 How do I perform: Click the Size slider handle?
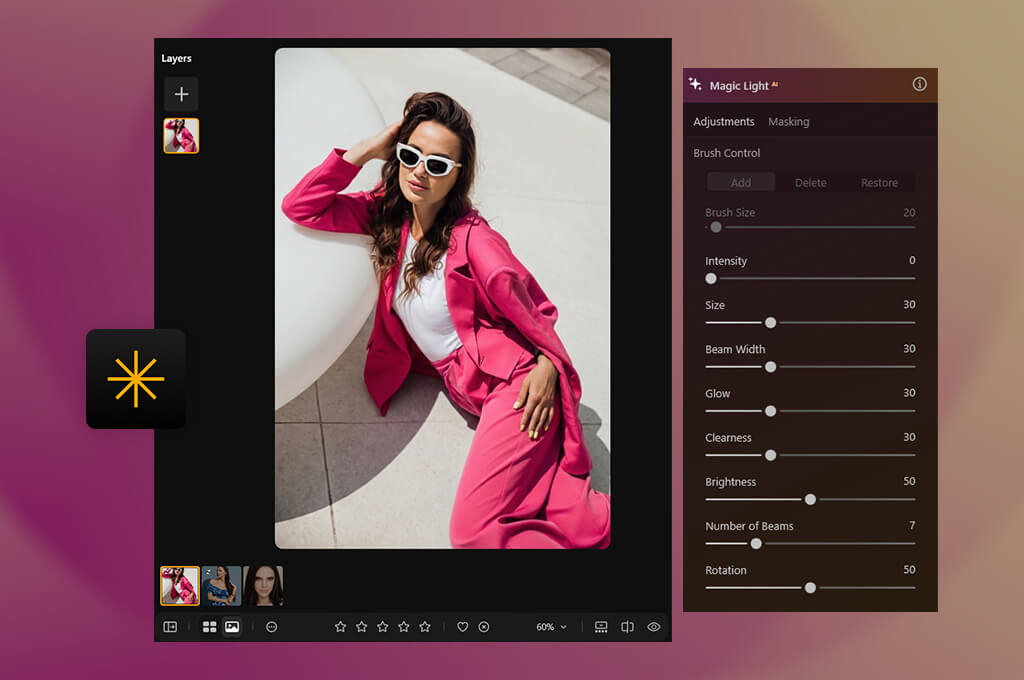tap(771, 323)
